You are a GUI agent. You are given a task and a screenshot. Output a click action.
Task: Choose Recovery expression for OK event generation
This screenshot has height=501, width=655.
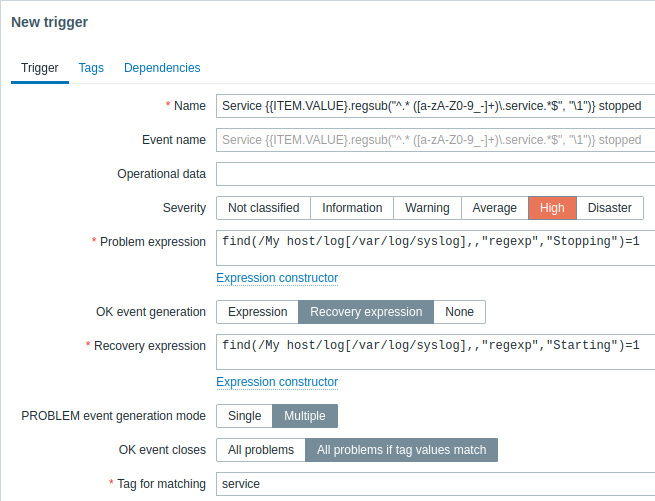click(366, 312)
